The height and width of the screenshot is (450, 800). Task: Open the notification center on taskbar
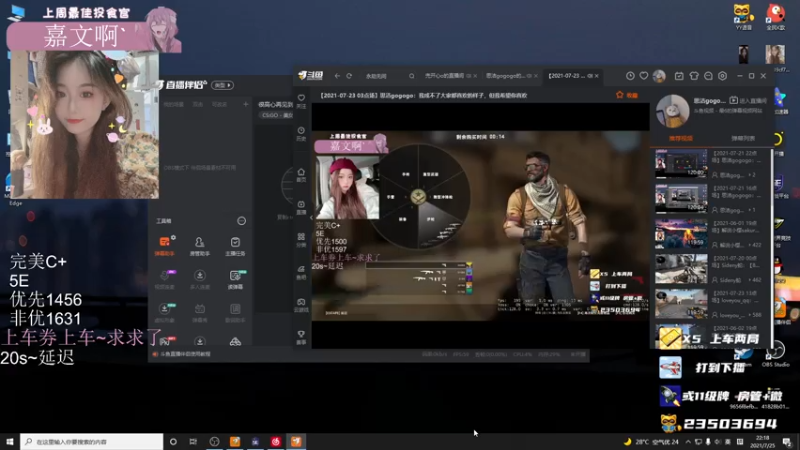(787, 442)
